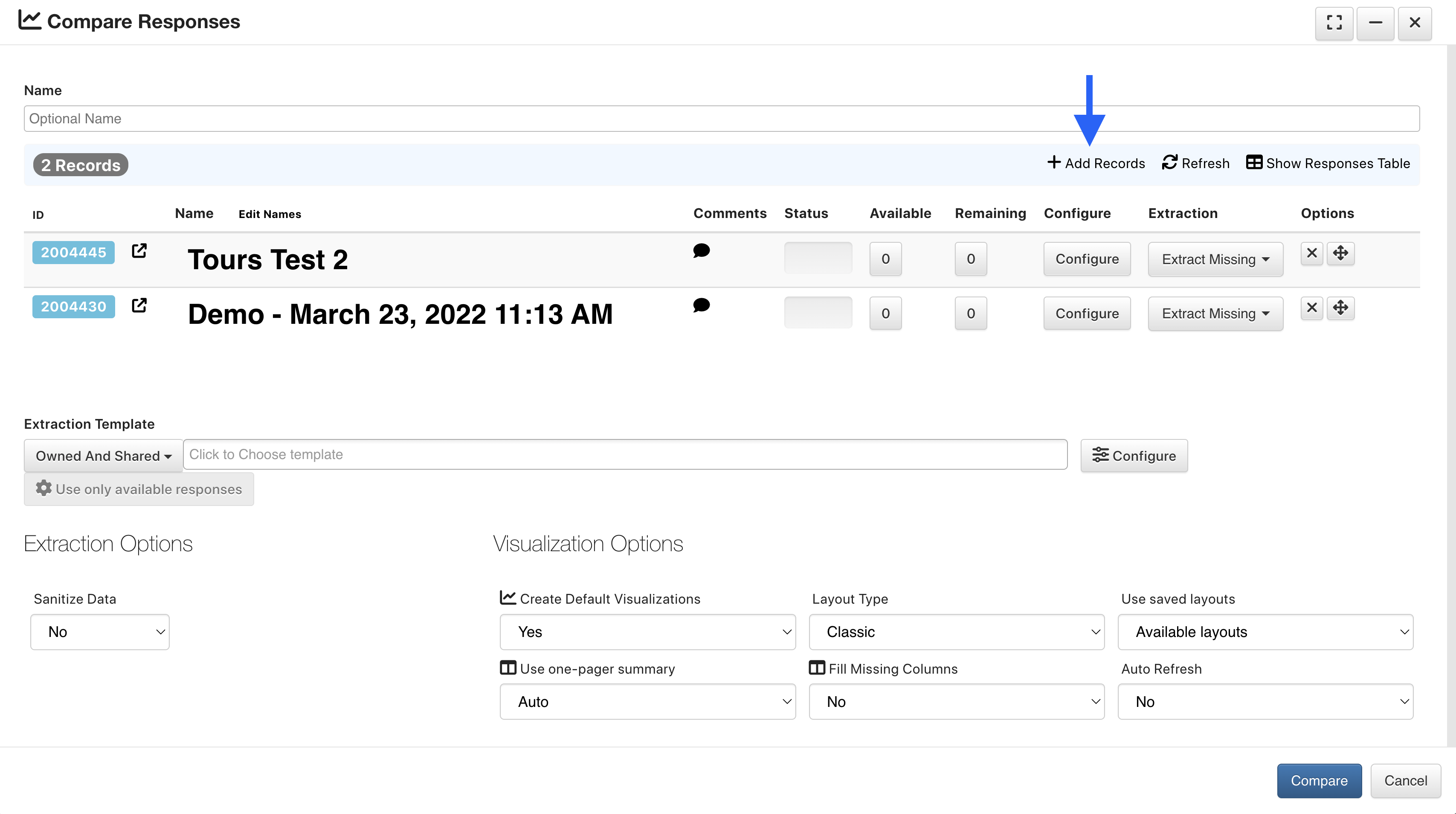Click the Demo - March 23, 2022 record name

pos(400,314)
